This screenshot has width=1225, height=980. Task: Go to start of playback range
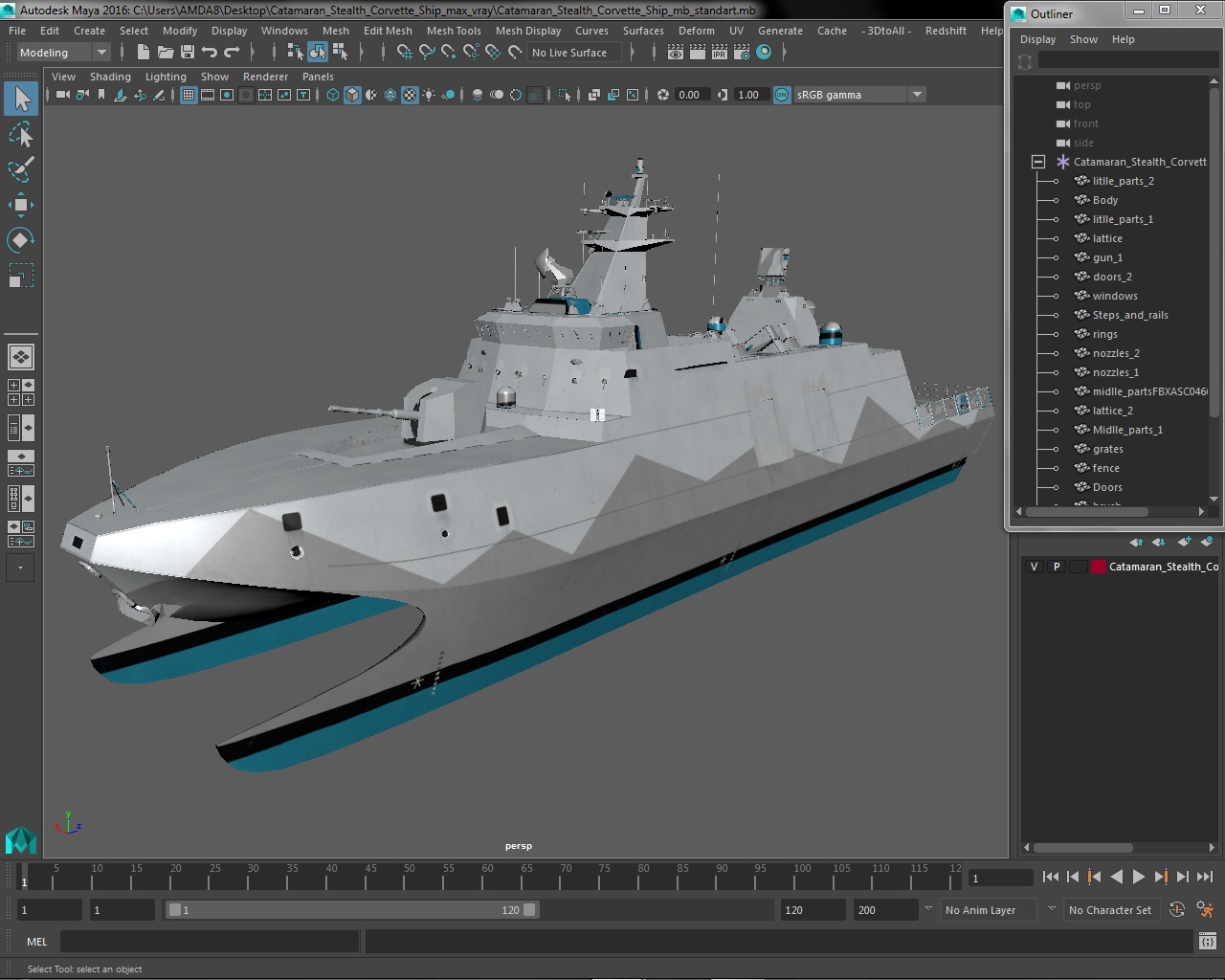click(1050, 877)
